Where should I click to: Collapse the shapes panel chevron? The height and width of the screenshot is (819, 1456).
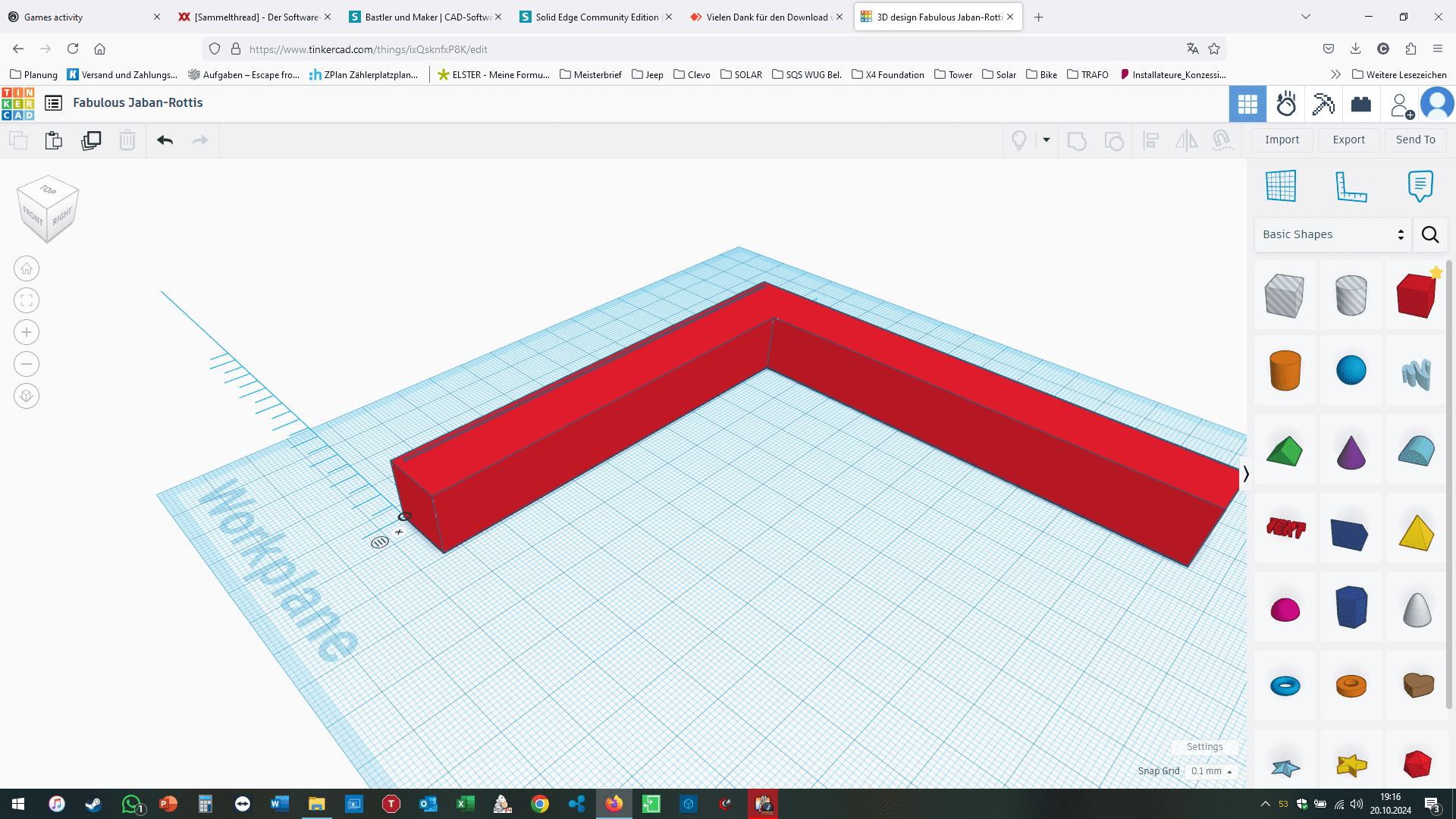click(1245, 474)
